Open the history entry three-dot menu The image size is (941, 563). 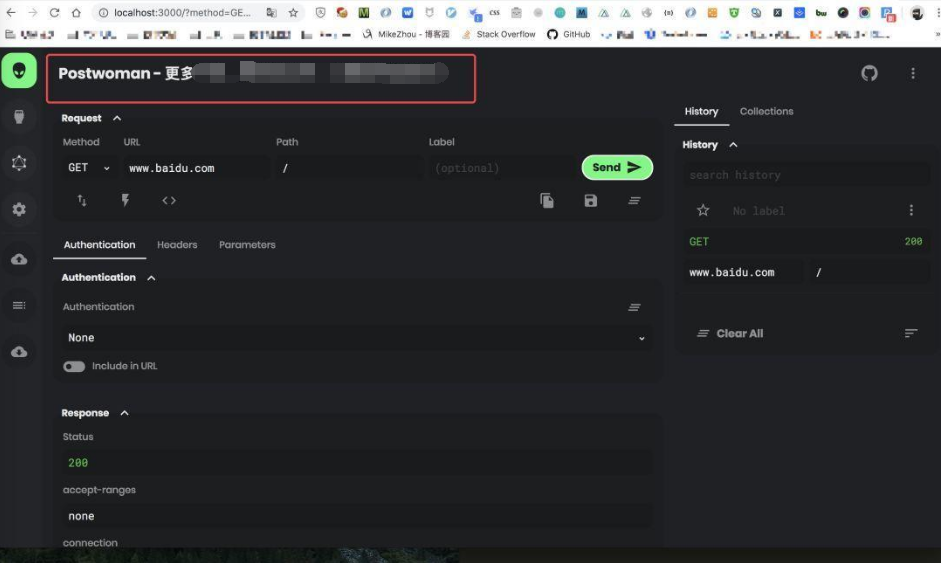click(x=911, y=210)
